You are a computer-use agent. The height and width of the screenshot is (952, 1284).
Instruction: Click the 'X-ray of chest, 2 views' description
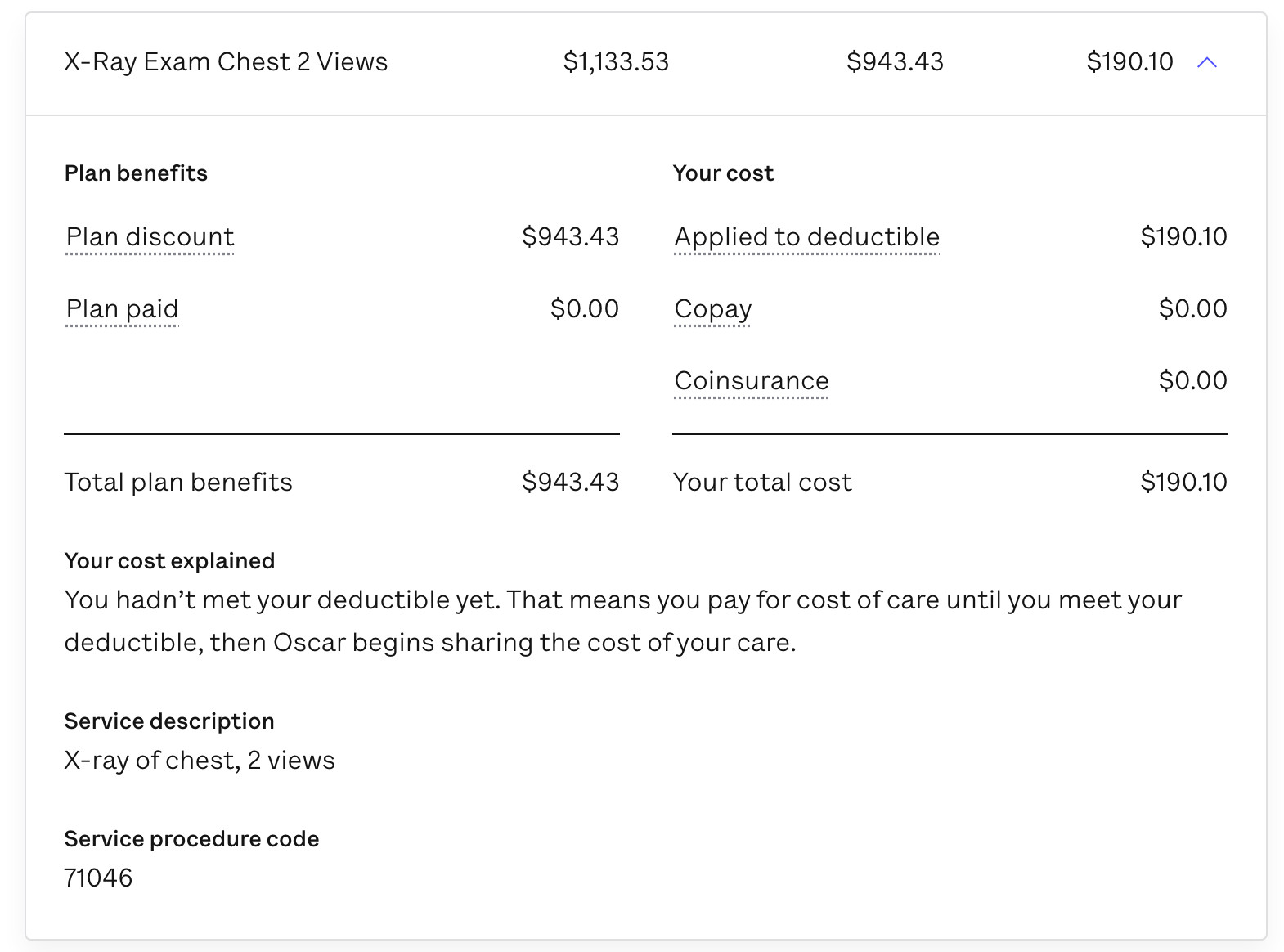pyautogui.click(x=200, y=761)
